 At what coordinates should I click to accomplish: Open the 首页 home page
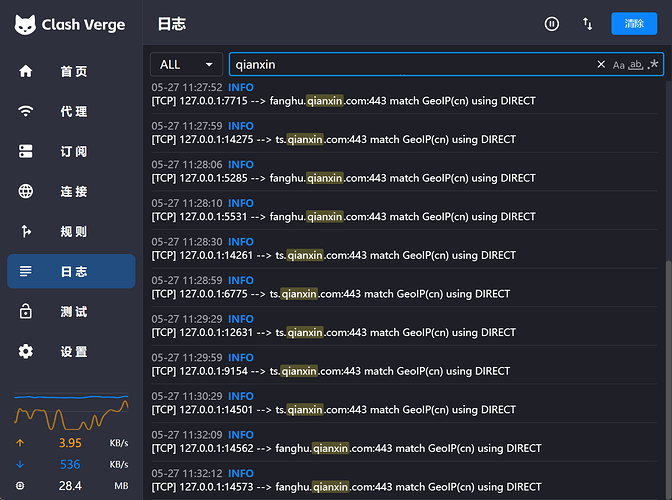coord(71,71)
